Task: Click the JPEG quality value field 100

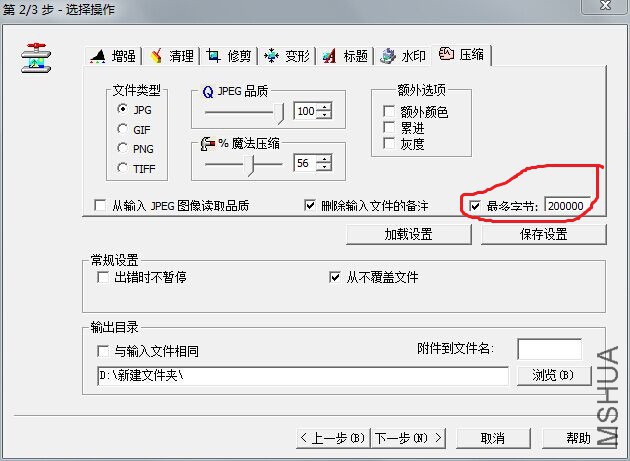Action: point(305,111)
